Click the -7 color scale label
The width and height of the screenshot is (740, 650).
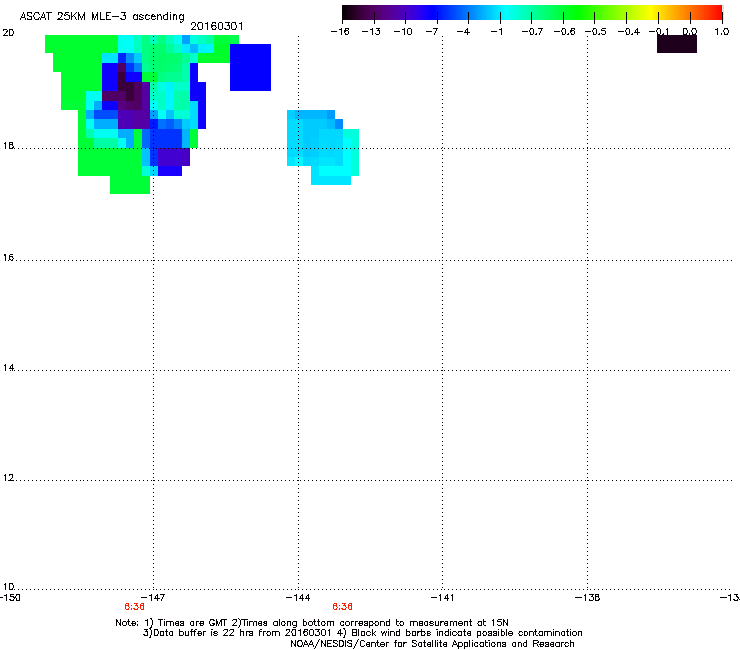(432, 32)
